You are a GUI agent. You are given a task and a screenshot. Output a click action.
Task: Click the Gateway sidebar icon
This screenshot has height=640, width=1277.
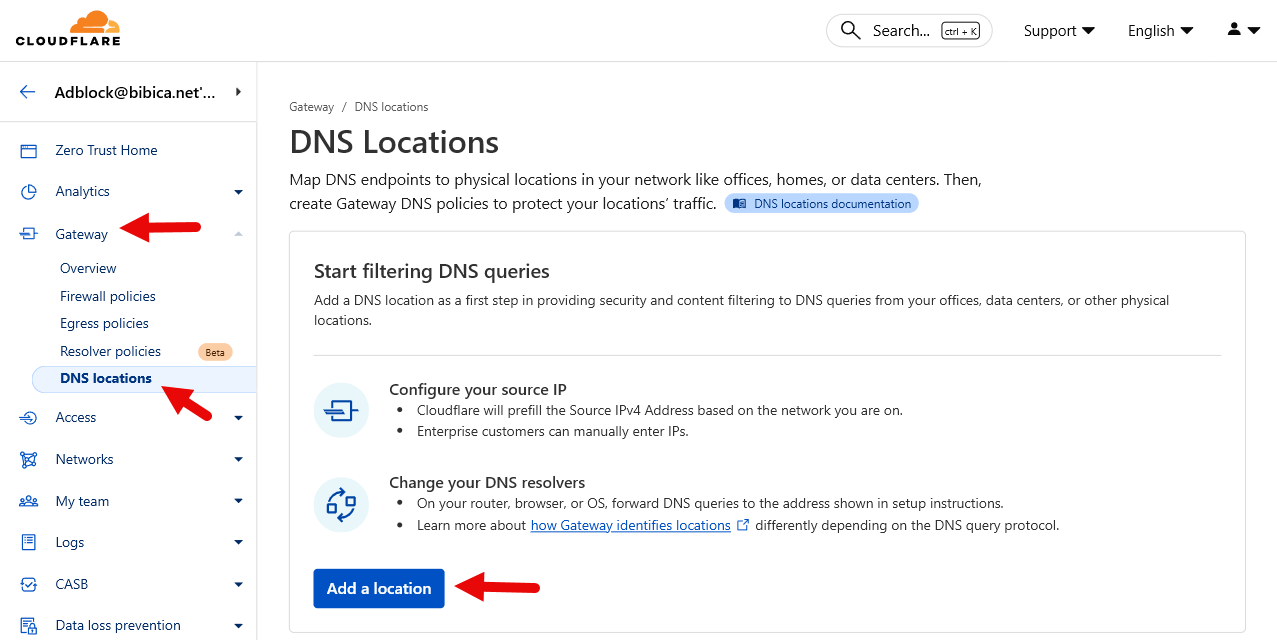pyautogui.click(x=29, y=234)
